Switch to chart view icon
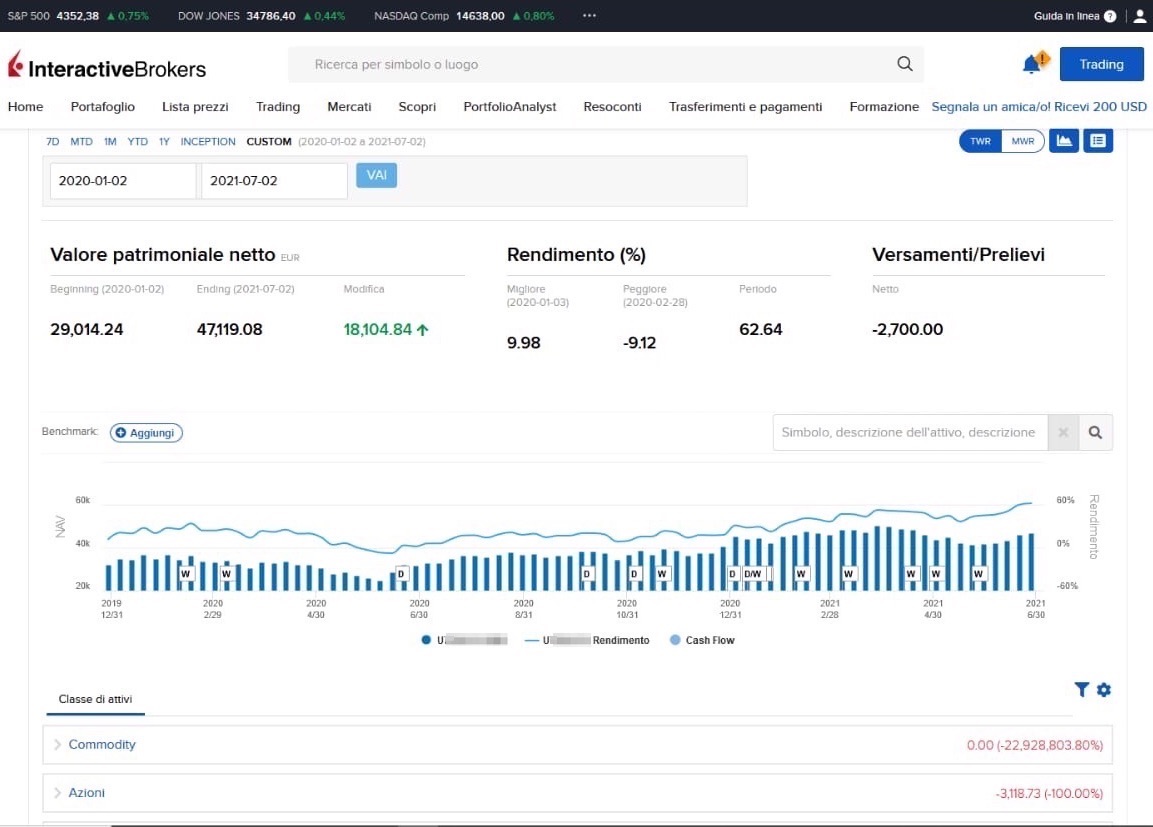 [x=1064, y=141]
